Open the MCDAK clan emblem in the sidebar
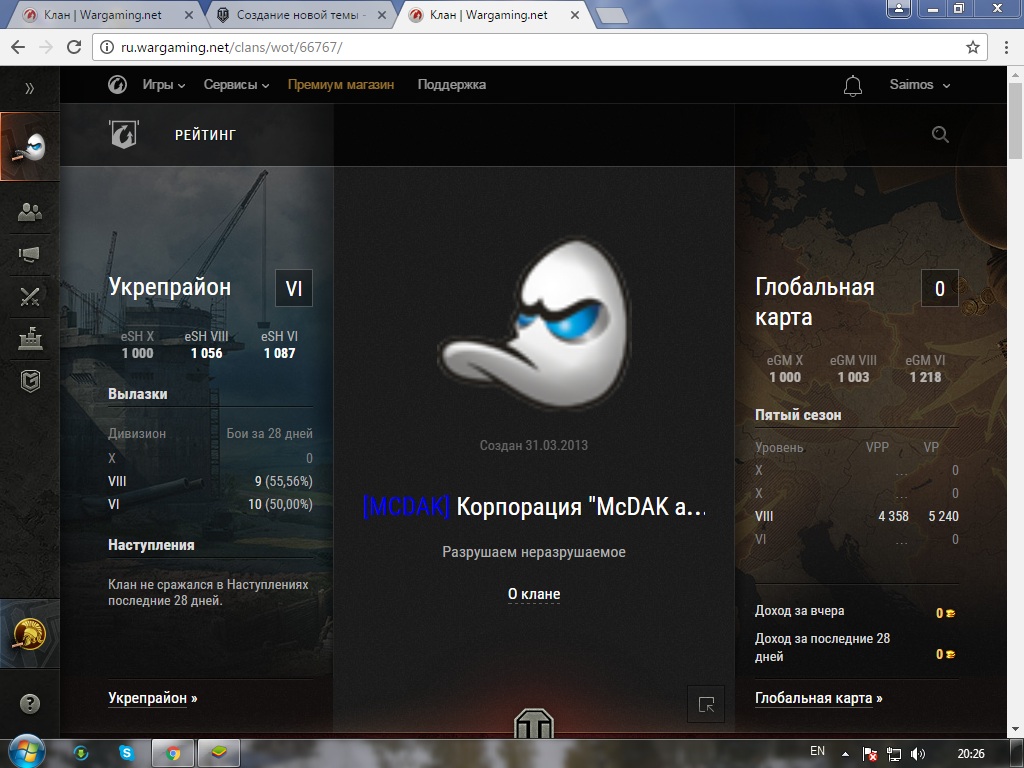The image size is (1024, 768). [x=30, y=147]
